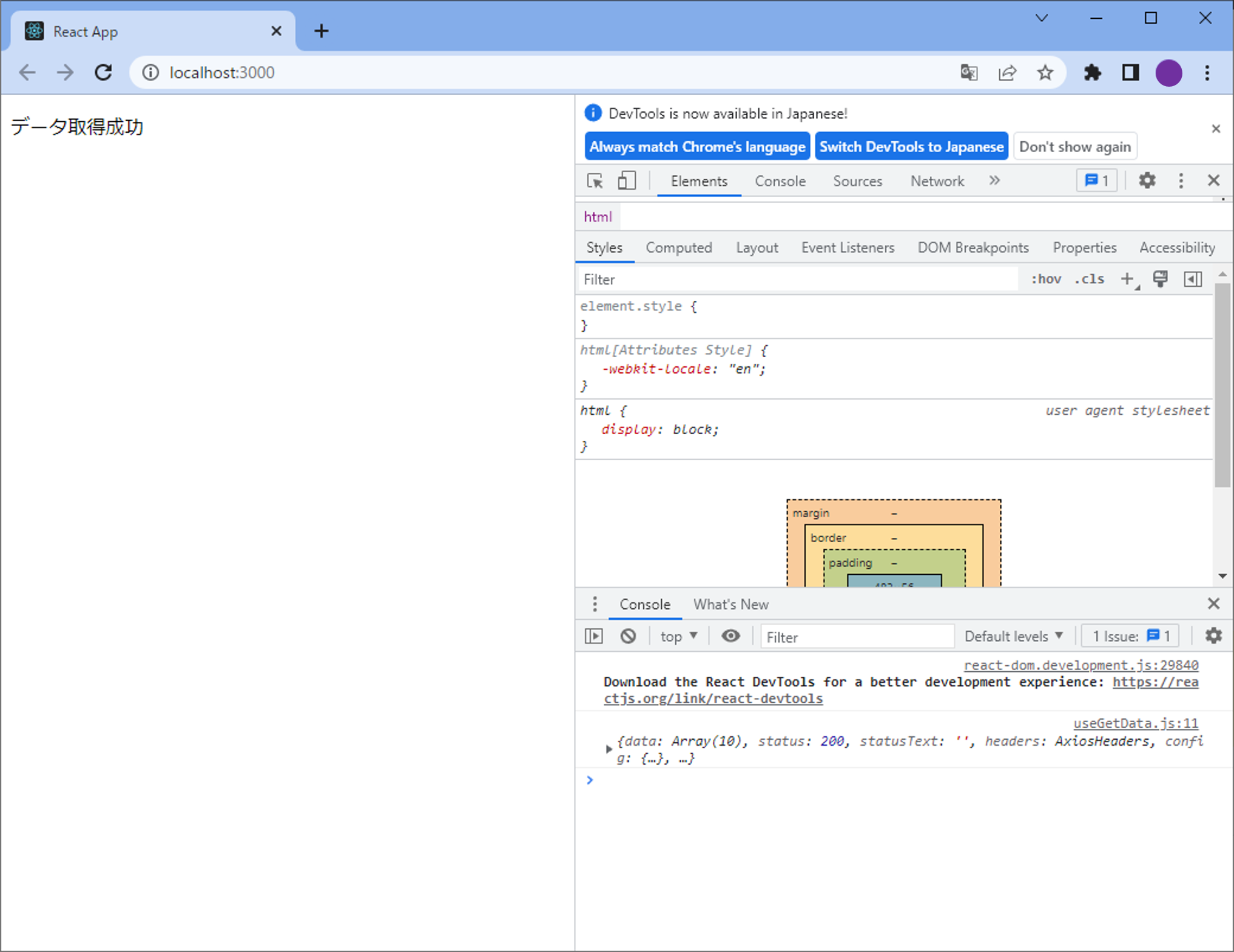Open Event Listeners pane
The height and width of the screenshot is (952, 1234).
848,248
